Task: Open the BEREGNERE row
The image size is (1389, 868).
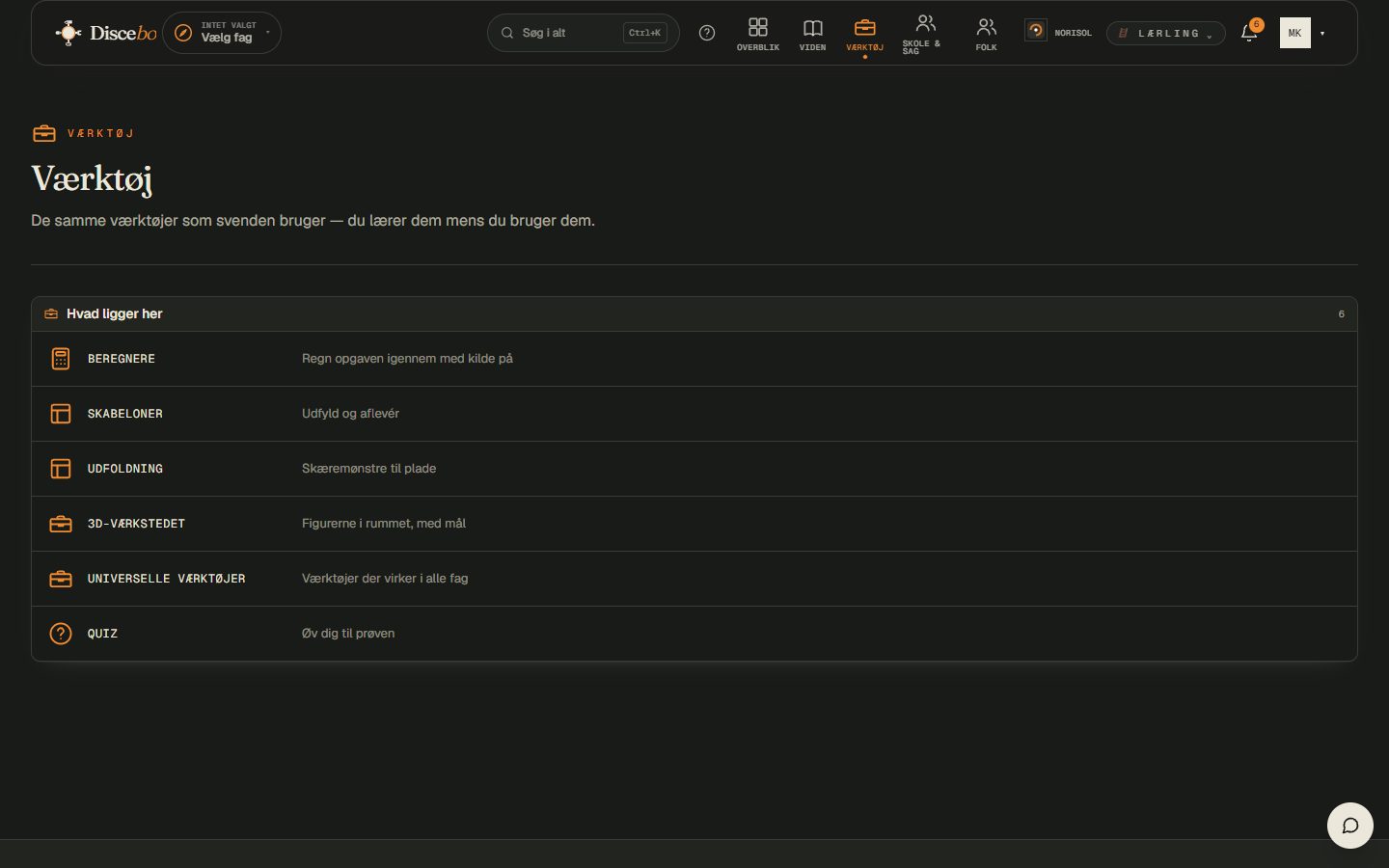Action: click(x=694, y=359)
